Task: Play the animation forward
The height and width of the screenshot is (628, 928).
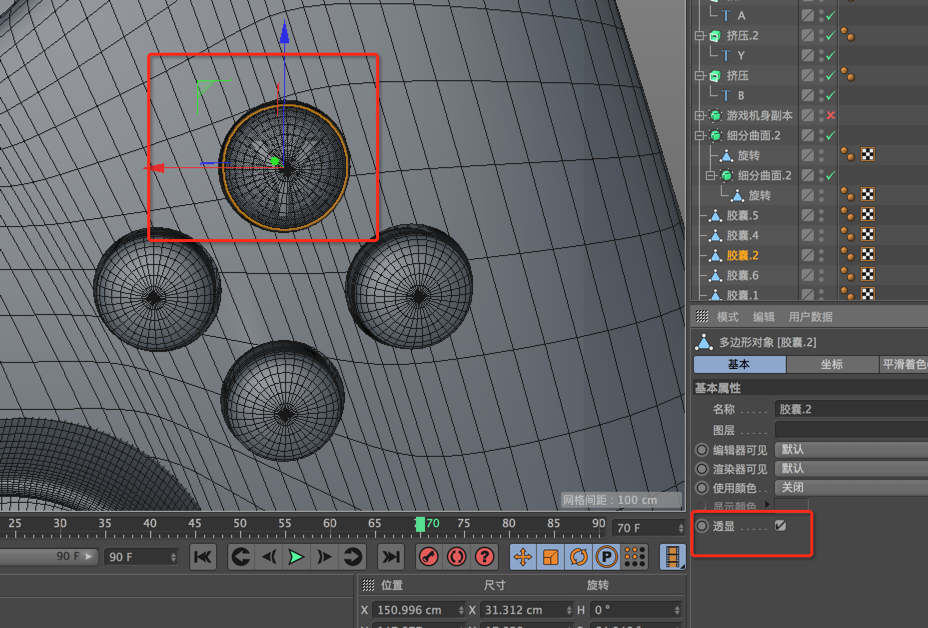Action: (x=296, y=557)
